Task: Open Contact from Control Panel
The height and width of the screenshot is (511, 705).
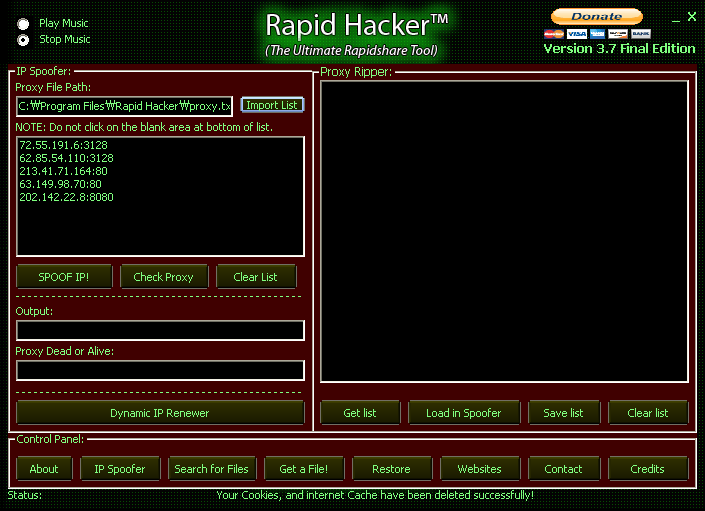Action: (x=563, y=469)
